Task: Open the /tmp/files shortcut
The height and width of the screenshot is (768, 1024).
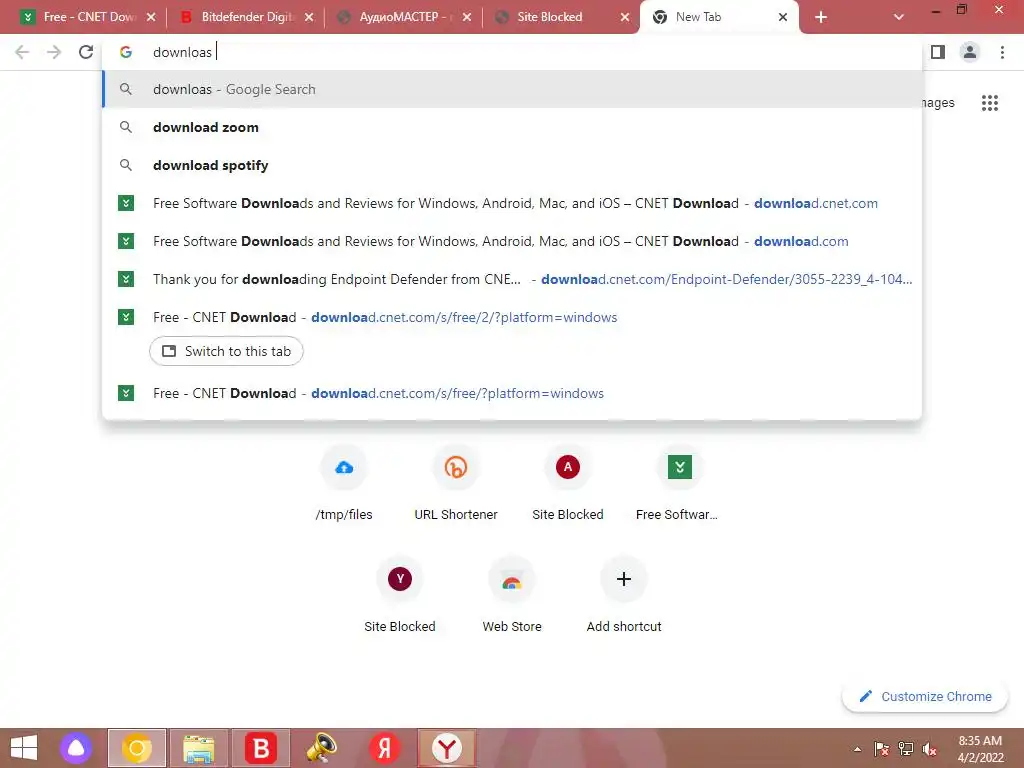Action: coord(344,483)
